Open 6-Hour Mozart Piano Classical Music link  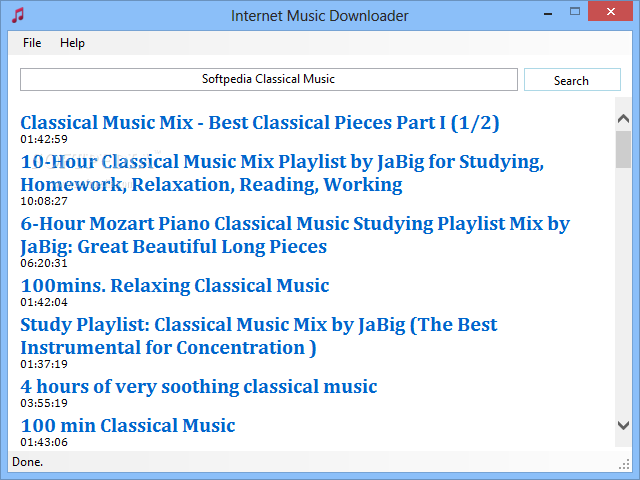point(295,235)
